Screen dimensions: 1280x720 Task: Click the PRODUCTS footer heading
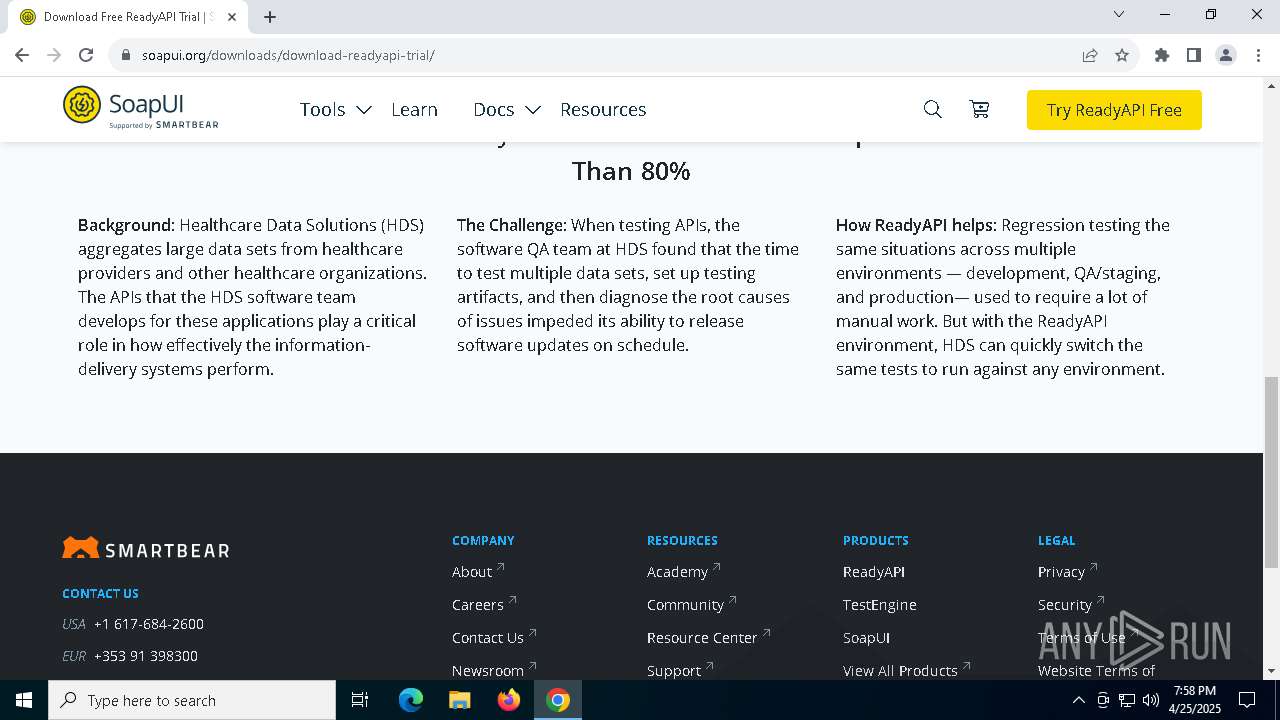pyautogui.click(x=876, y=540)
